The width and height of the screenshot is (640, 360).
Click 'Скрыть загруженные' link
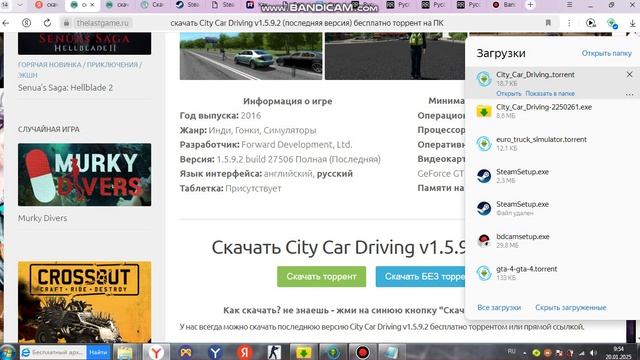(x=570, y=307)
